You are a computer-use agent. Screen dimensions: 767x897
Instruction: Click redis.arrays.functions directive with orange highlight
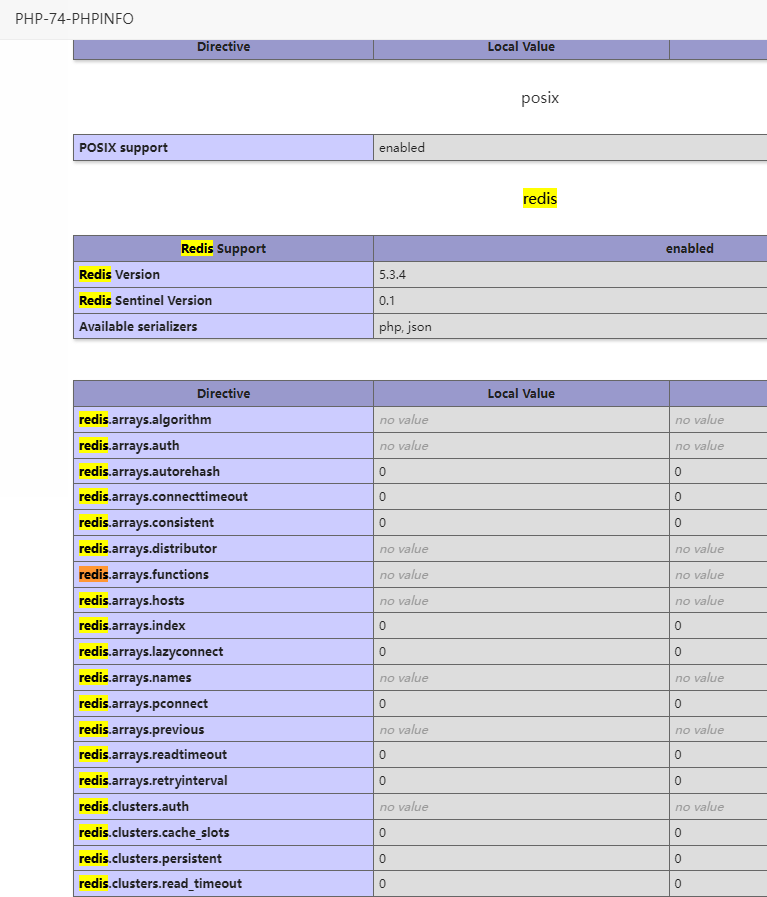[144, 574]
